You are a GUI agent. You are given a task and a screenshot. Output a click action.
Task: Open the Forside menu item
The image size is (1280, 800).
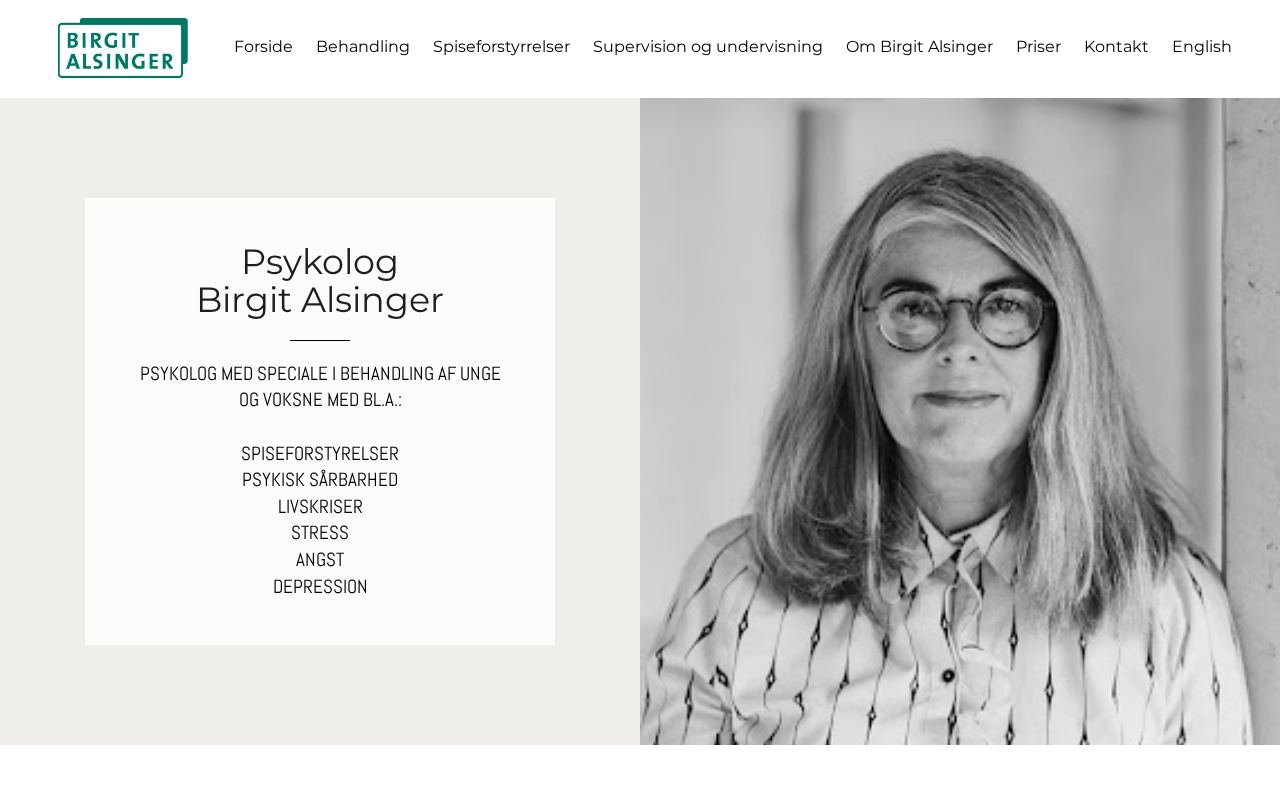(263, 47)
